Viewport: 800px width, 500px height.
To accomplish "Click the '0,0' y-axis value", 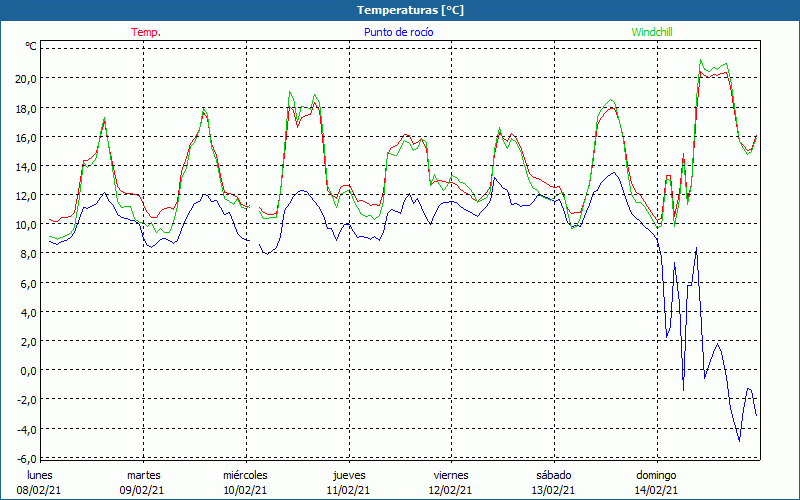I will point(29,371).
